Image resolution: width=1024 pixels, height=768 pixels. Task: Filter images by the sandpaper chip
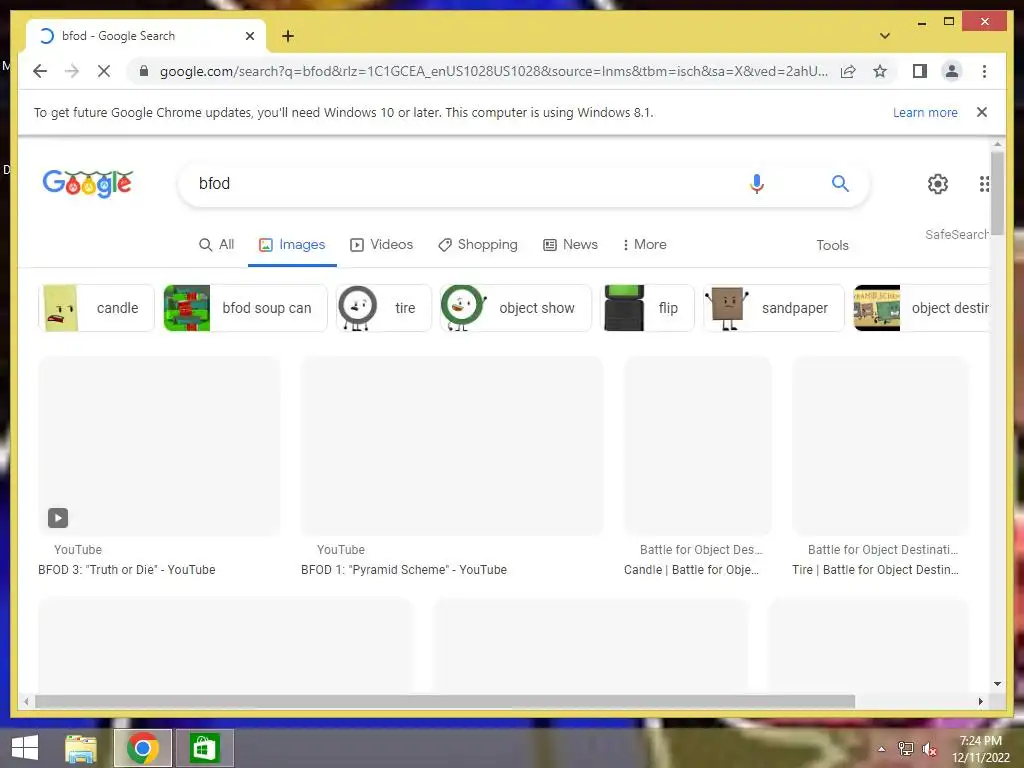click(x=774, y=308)
